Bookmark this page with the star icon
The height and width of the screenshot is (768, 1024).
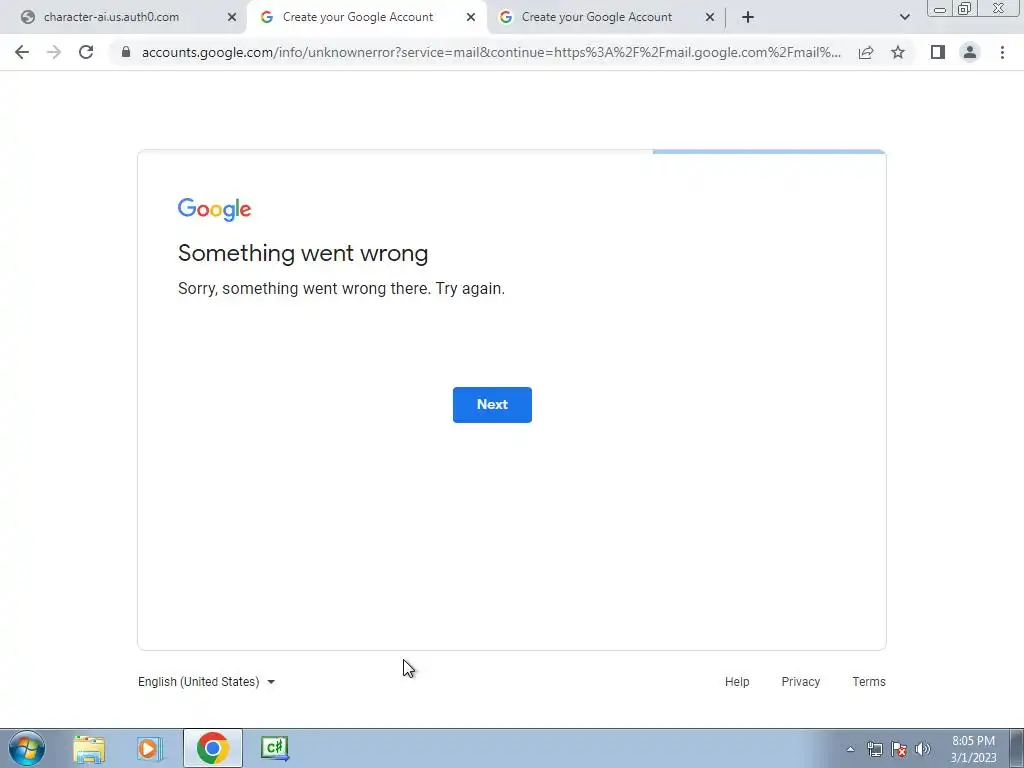coord(898,52)
